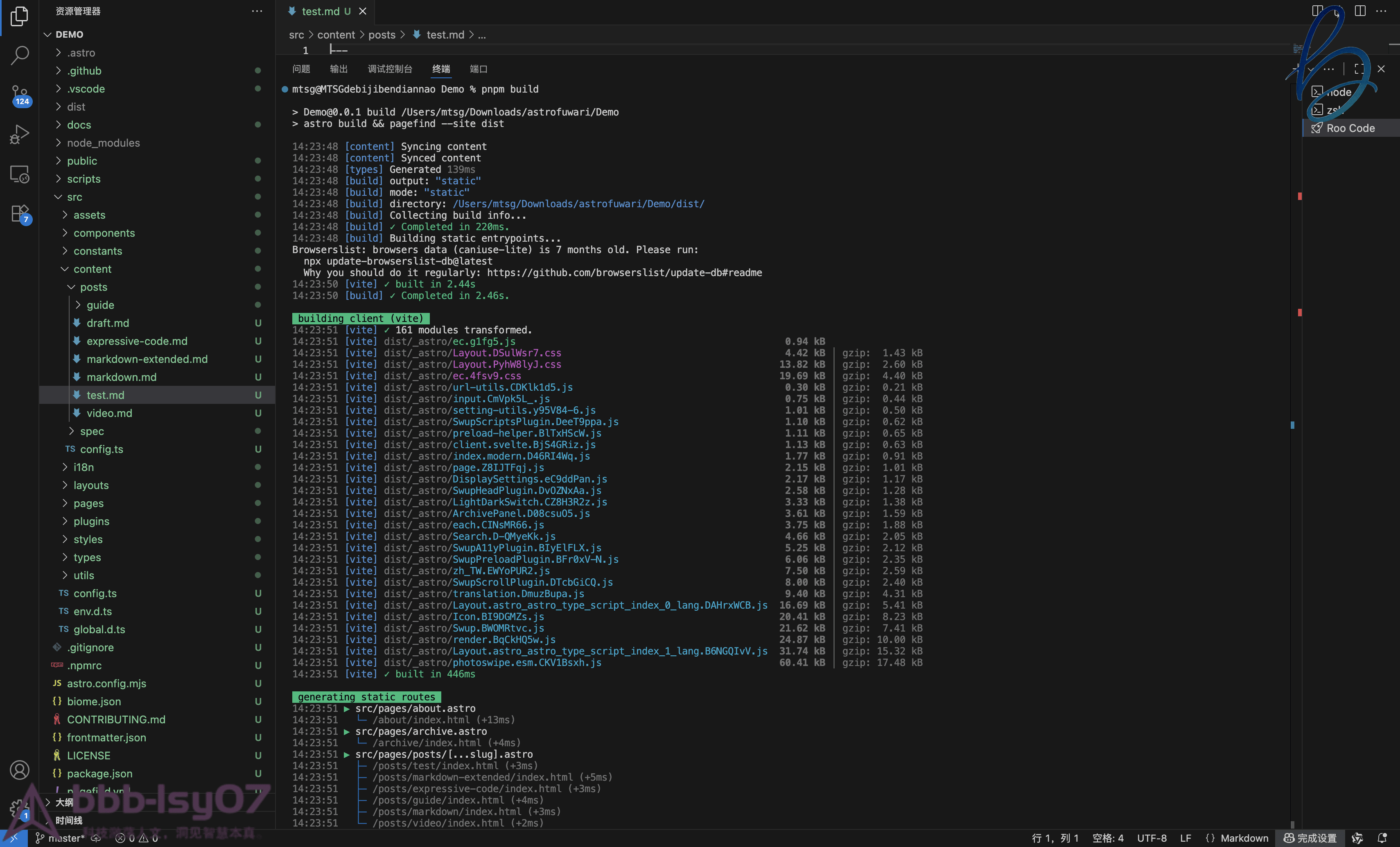Screen dimensions: 1400x847
Task: Maximize the terminal panel size
Action: pyautogui.click(x=1359, y=69)
